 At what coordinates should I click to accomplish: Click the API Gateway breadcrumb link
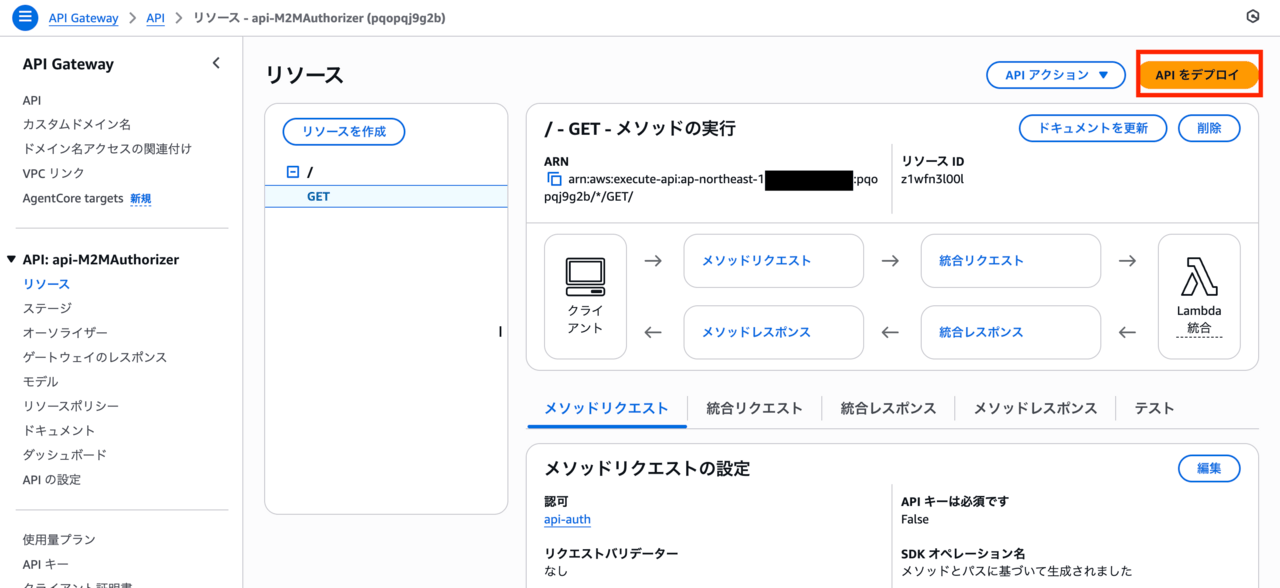pyautogui.click(x=83, y=18)
